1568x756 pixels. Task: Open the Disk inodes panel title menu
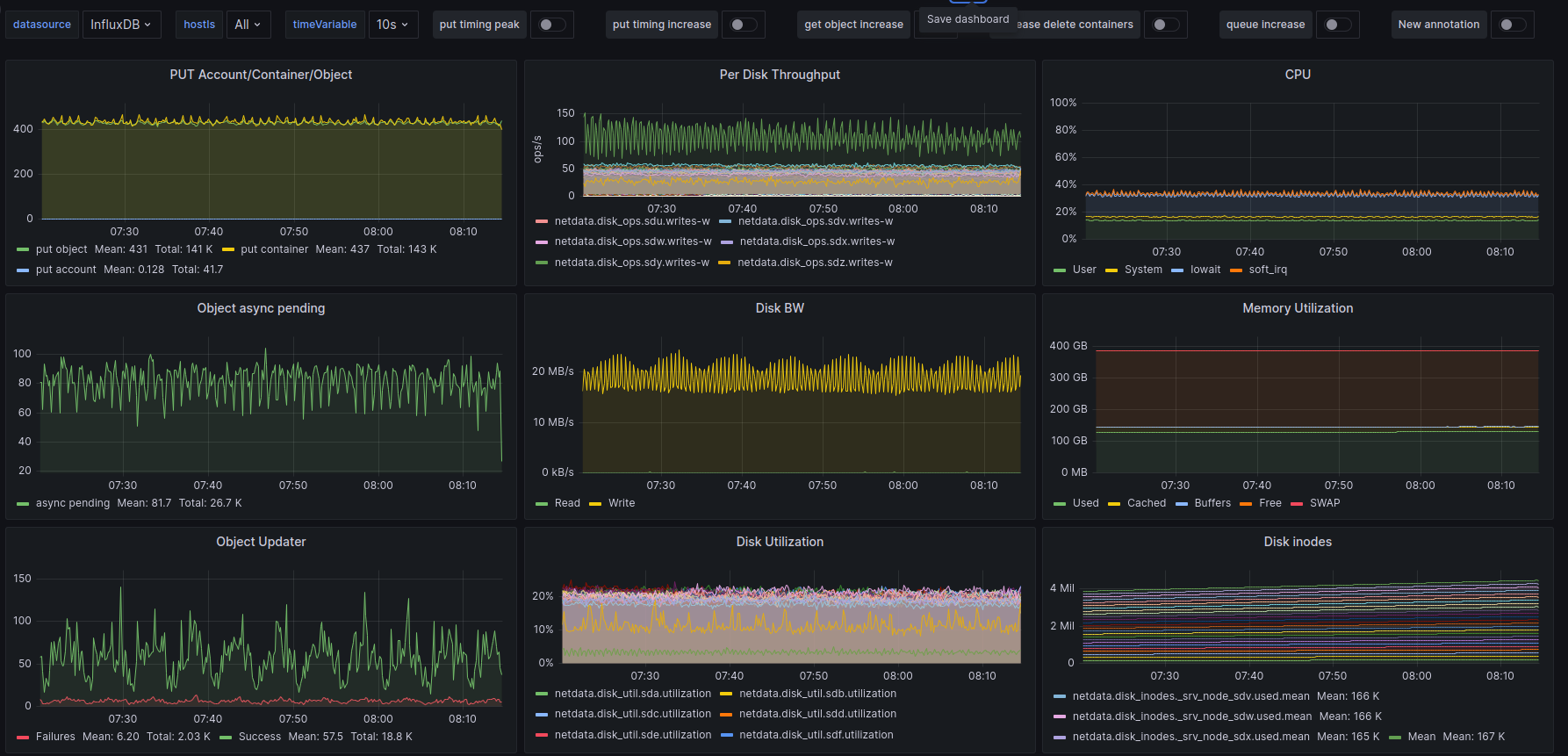tap(1298, 542)
